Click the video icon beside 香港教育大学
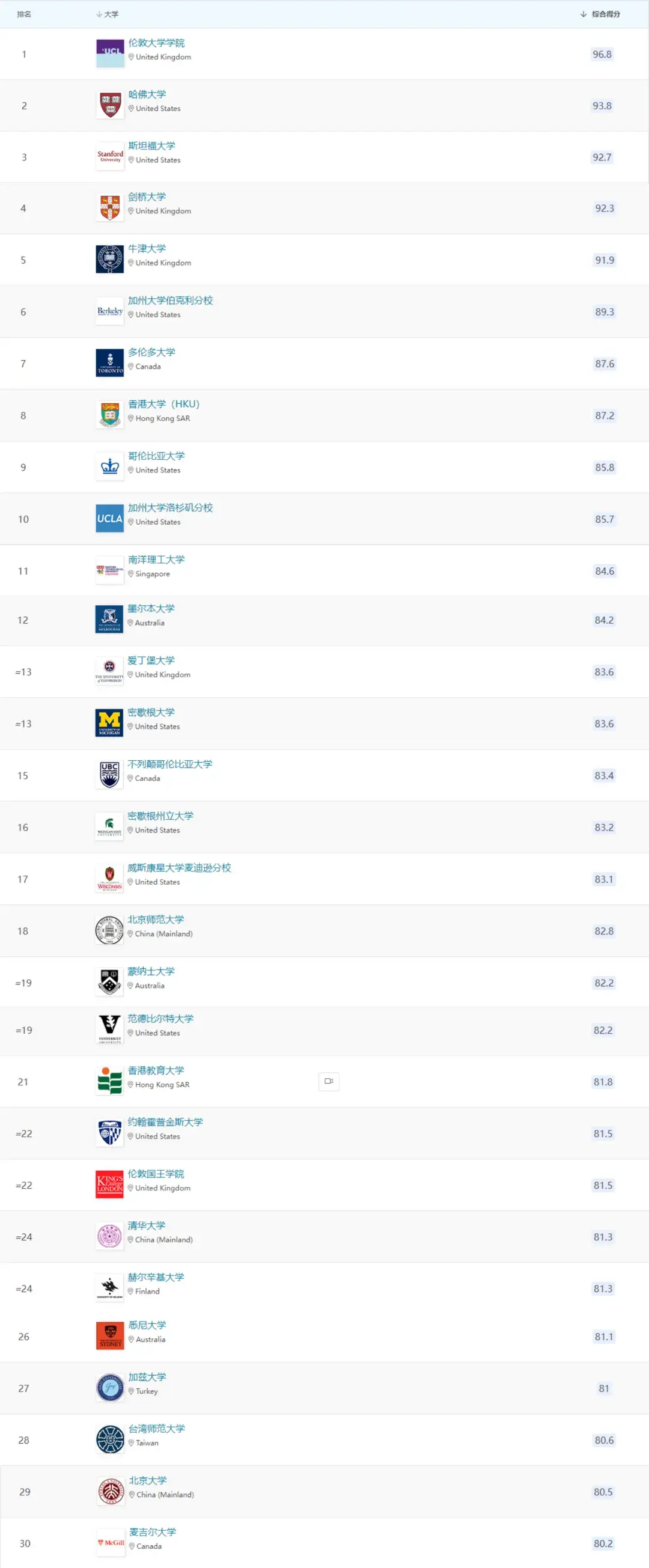The width and height of the screenshot is (649, 1568). [x=329, y=1081]
